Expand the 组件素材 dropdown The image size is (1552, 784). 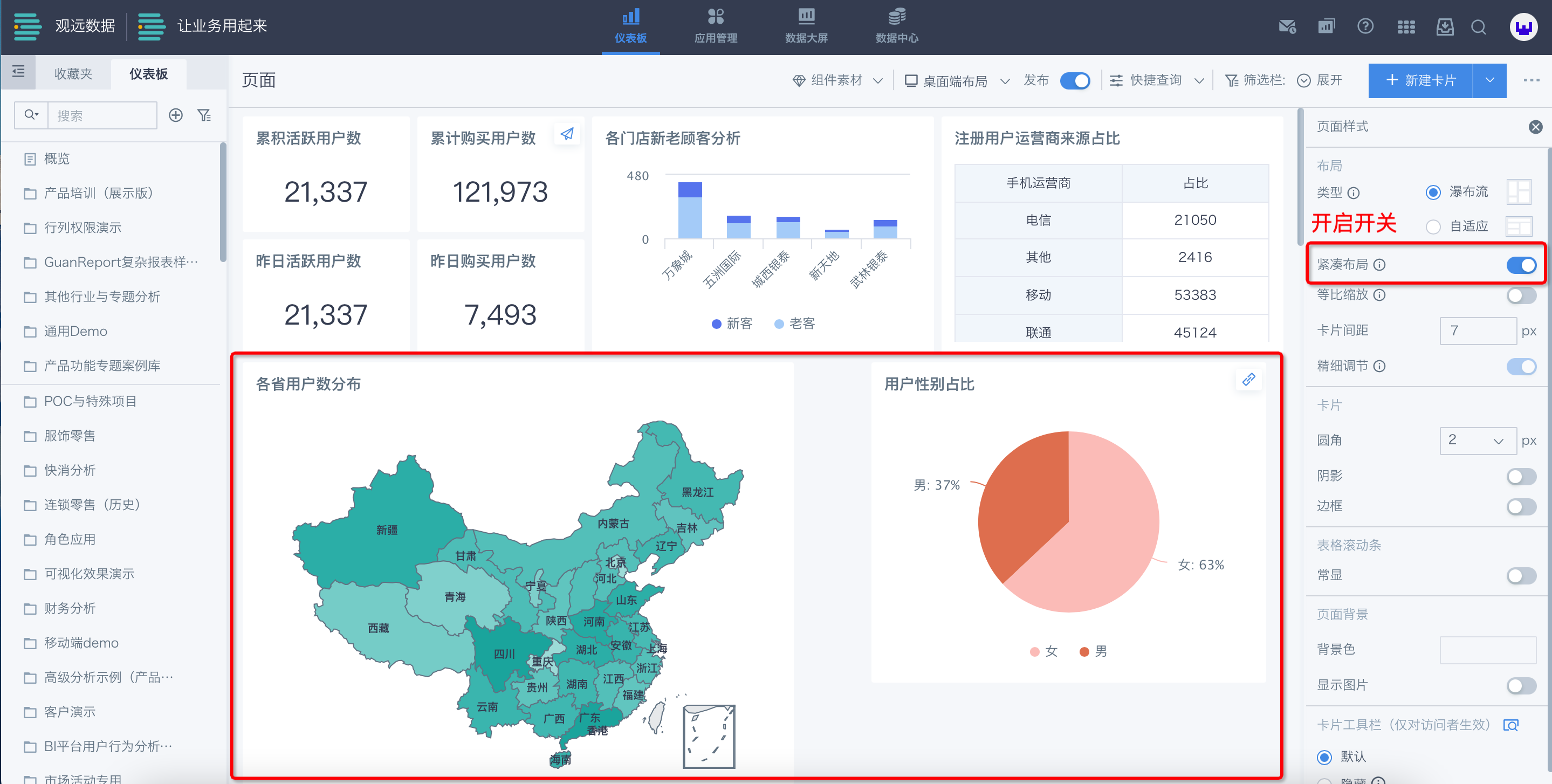[837, 80]
